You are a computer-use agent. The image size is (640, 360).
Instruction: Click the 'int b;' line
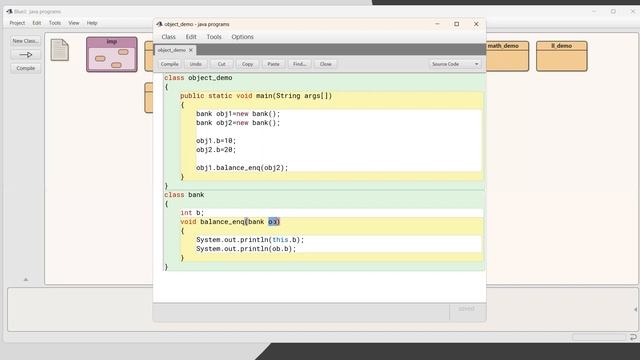pyautogui.click(x=192, y=213)
